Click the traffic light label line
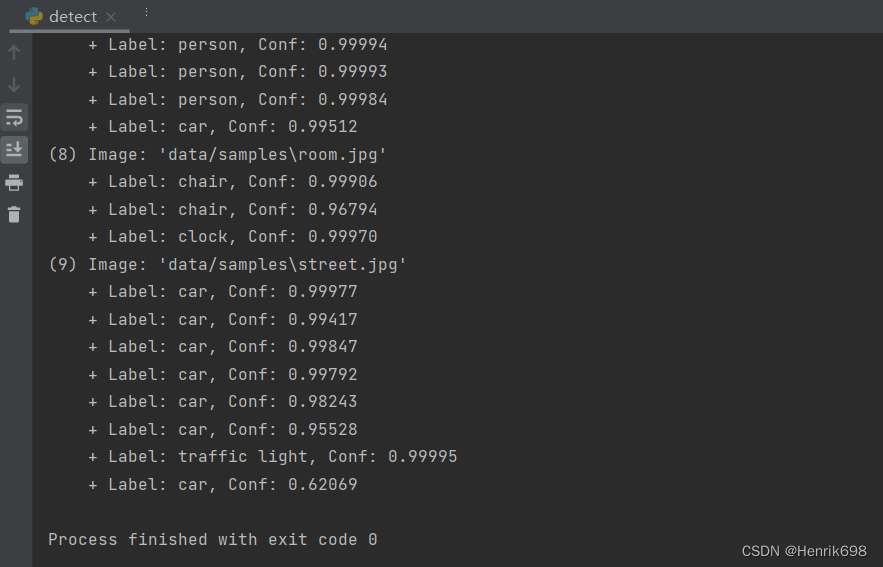The height and width of the screenshot is (567, 883). [273, 457]
